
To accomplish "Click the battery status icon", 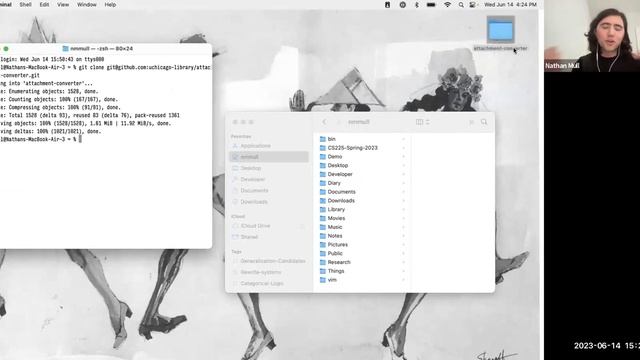I will tap(431, 5).
